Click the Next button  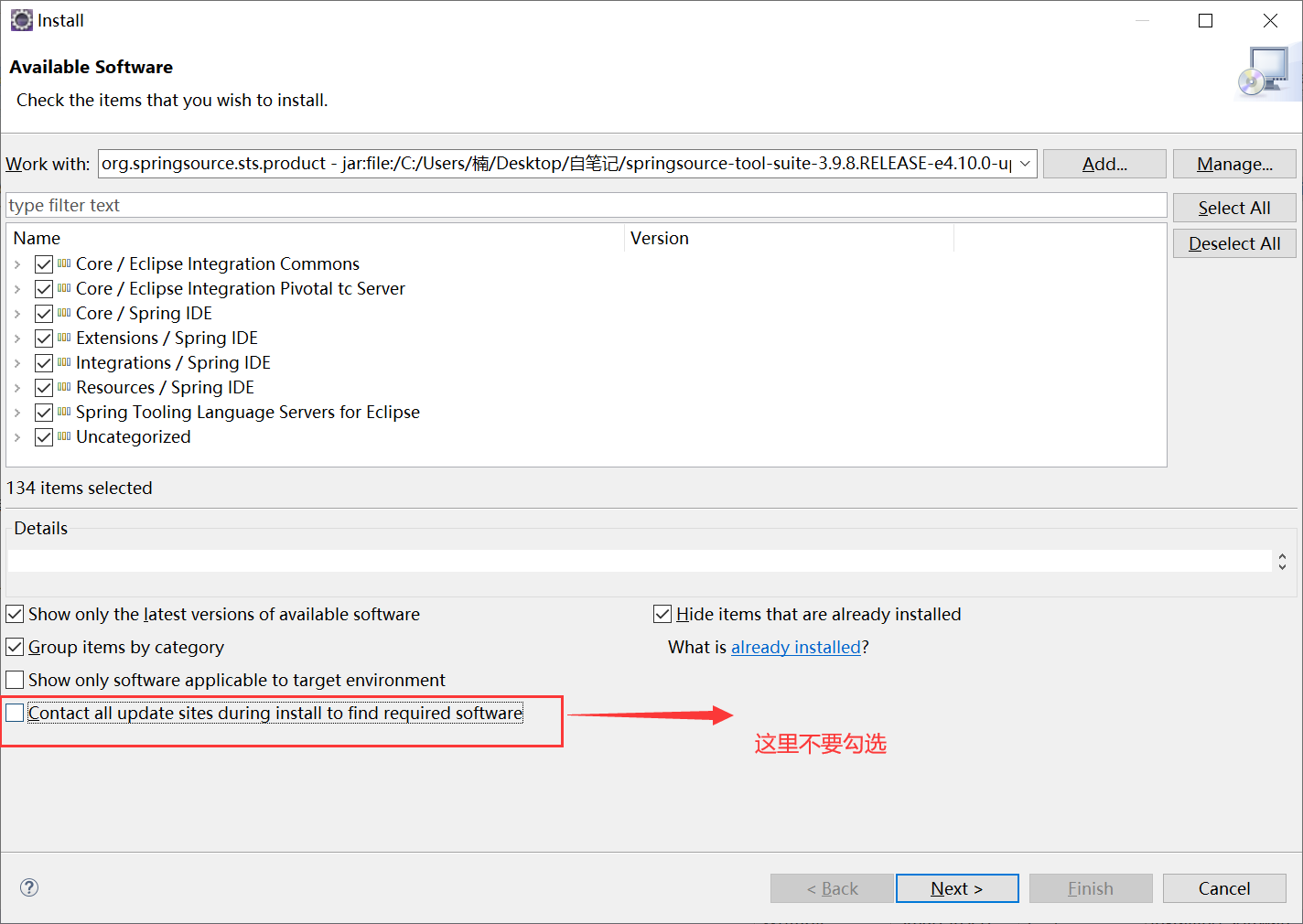957,887
